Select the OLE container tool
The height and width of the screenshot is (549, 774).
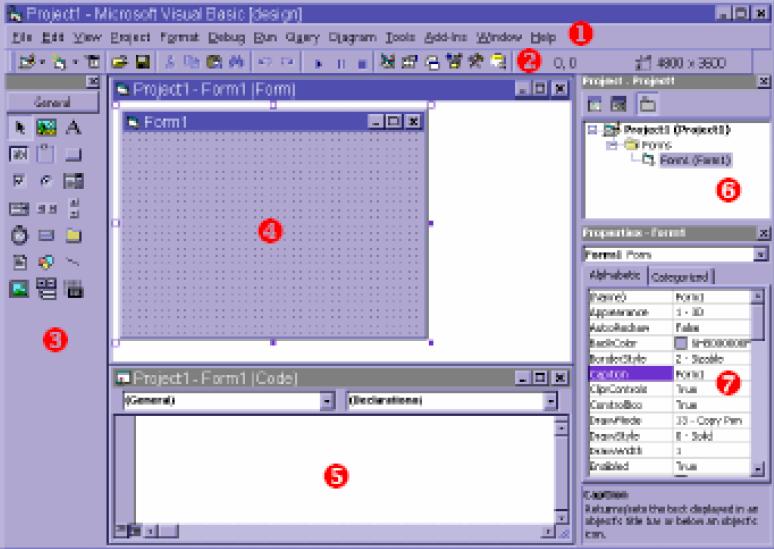[74, 289]
